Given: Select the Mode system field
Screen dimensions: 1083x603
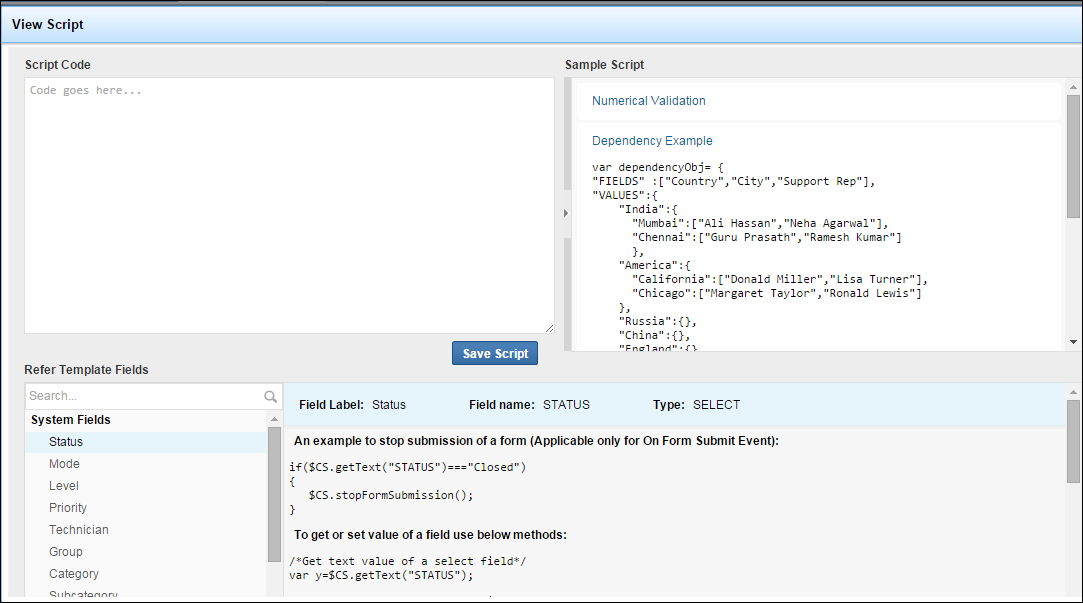Looking at the screenshot, I should coord(64,464).
